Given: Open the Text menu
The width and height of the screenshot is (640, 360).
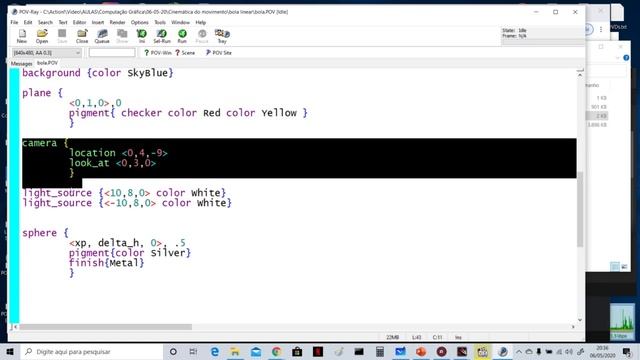Looking at the screenshot, I should 63,22.
